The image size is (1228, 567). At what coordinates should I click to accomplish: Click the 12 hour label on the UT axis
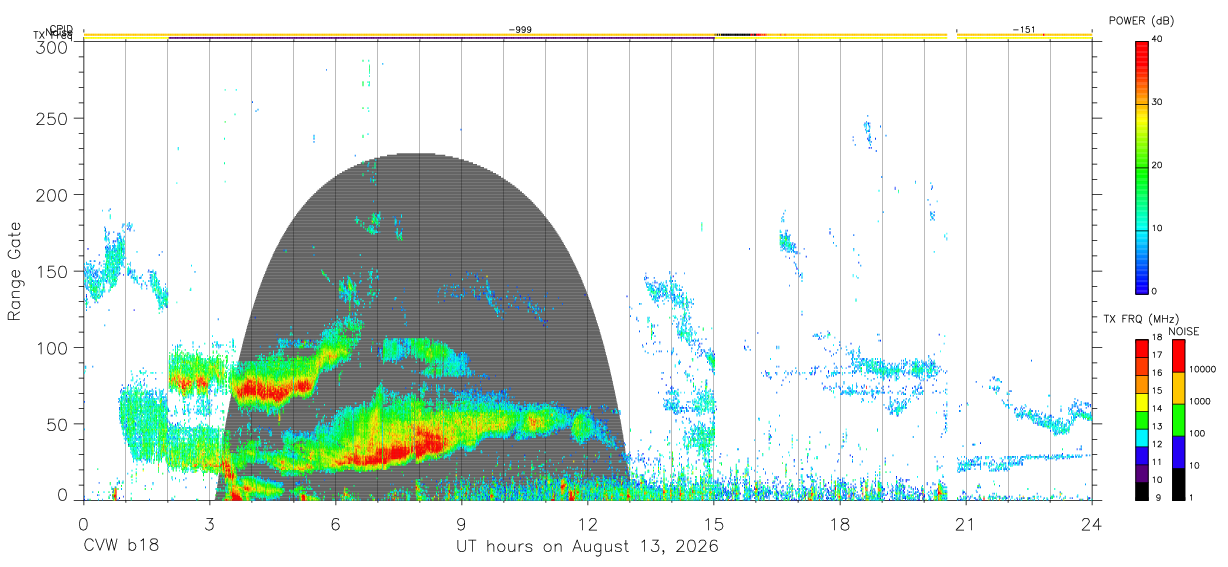[588, 523]
